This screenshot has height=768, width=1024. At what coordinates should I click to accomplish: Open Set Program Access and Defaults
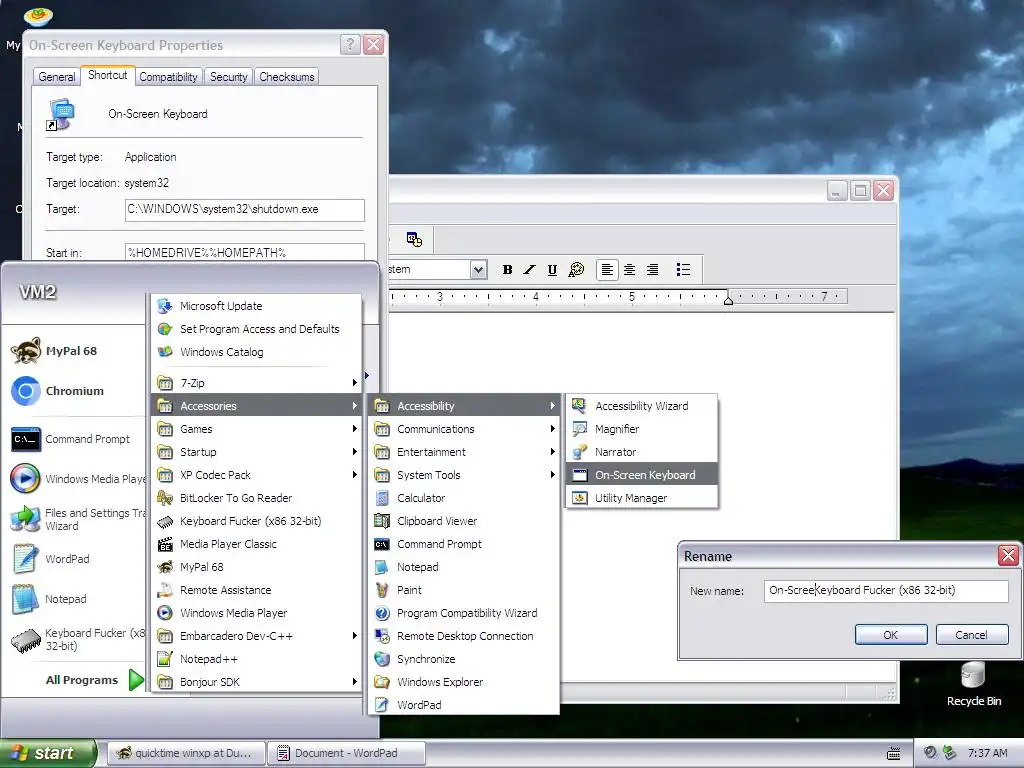(257, 329)
